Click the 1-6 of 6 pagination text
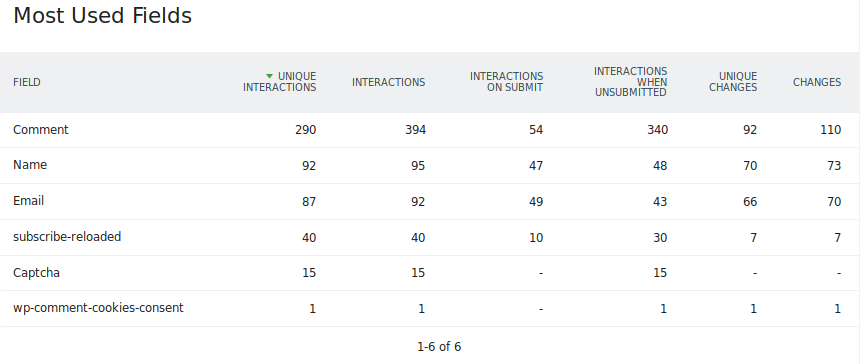Screen dimensions: 860x364 pos(439,346)
